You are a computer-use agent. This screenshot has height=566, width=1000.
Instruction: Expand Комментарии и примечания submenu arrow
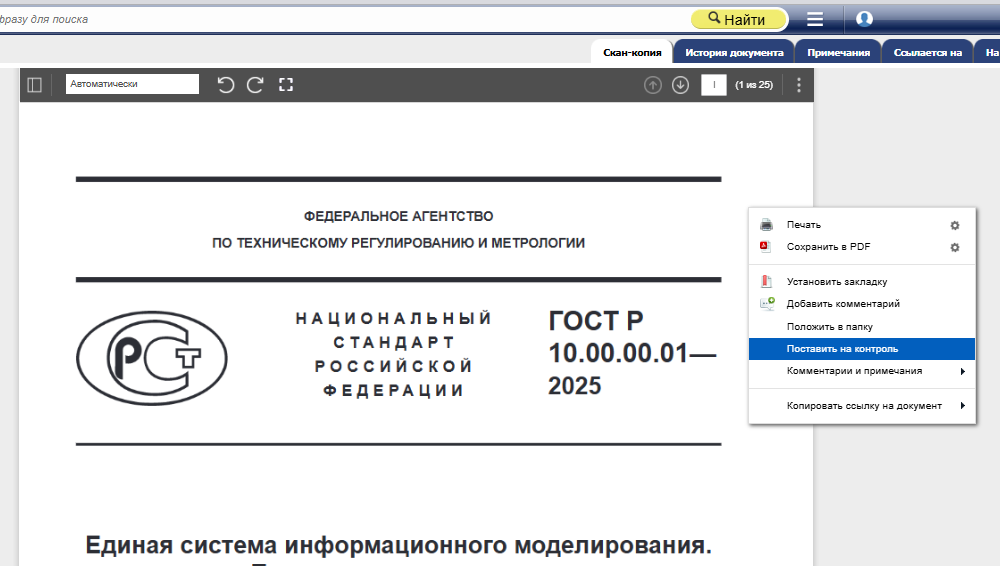pyautogui.click(x=962, y=371)
